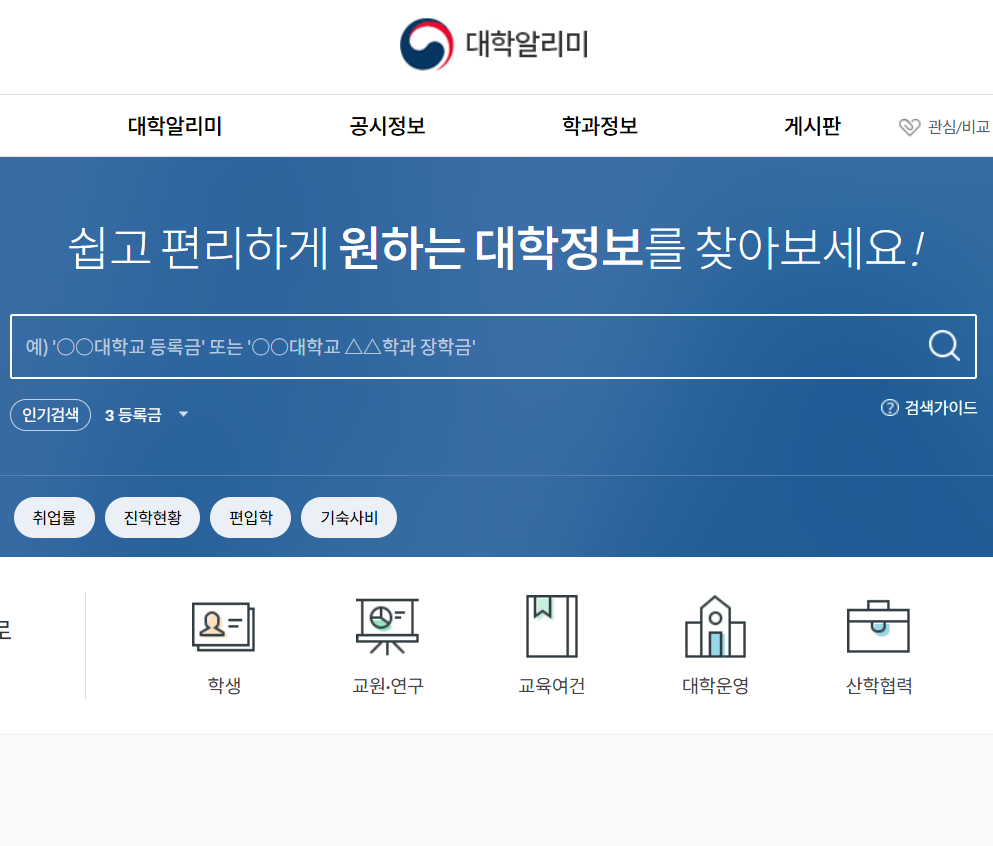
Task: Open the 공시정보 menu
Action: click(x=387, y=126)
